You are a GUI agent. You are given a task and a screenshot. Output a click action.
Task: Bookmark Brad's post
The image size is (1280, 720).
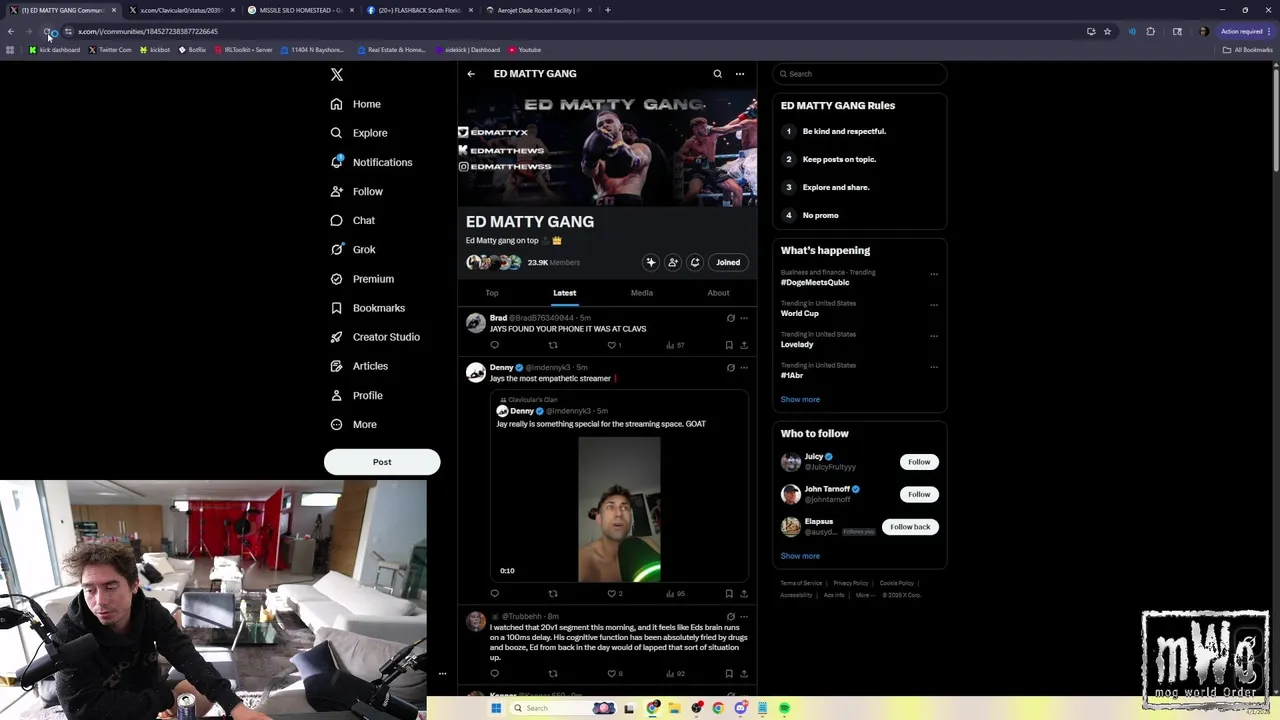(x=729, y=345)
